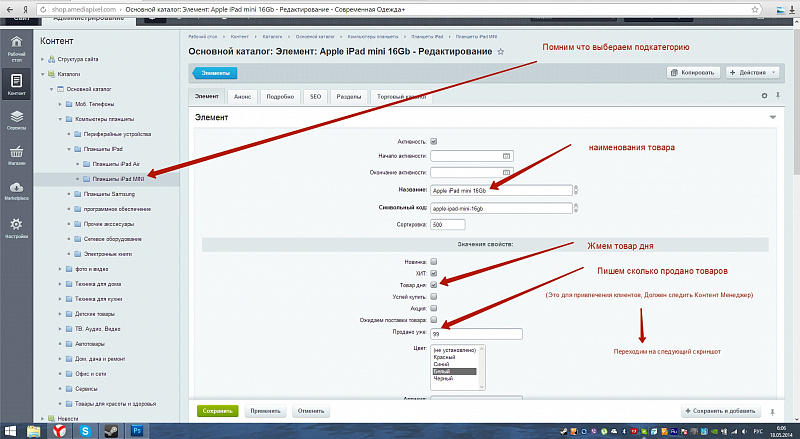
Task: Toggle the ХИТ checkbox
Action: click(434, 273)
